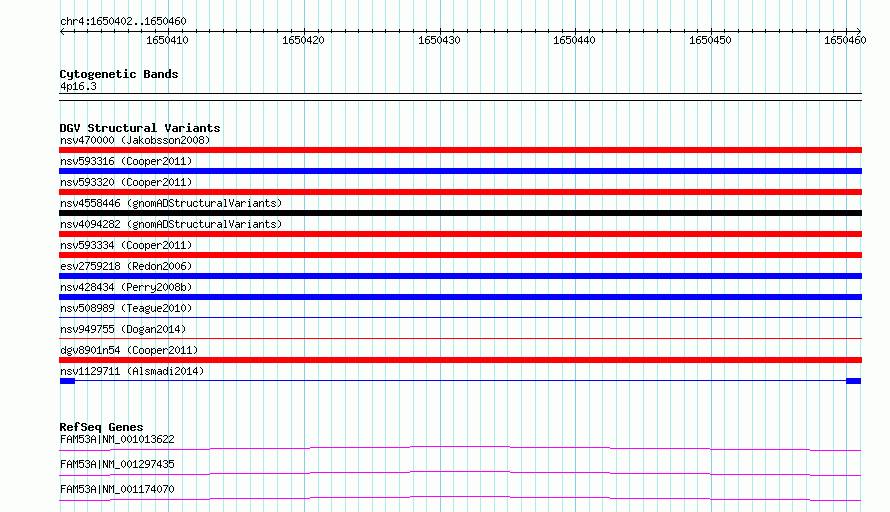Viewport: 890px width, 512px height.
Task: Click ruler tick label 1650430
Action: point(439,40)
